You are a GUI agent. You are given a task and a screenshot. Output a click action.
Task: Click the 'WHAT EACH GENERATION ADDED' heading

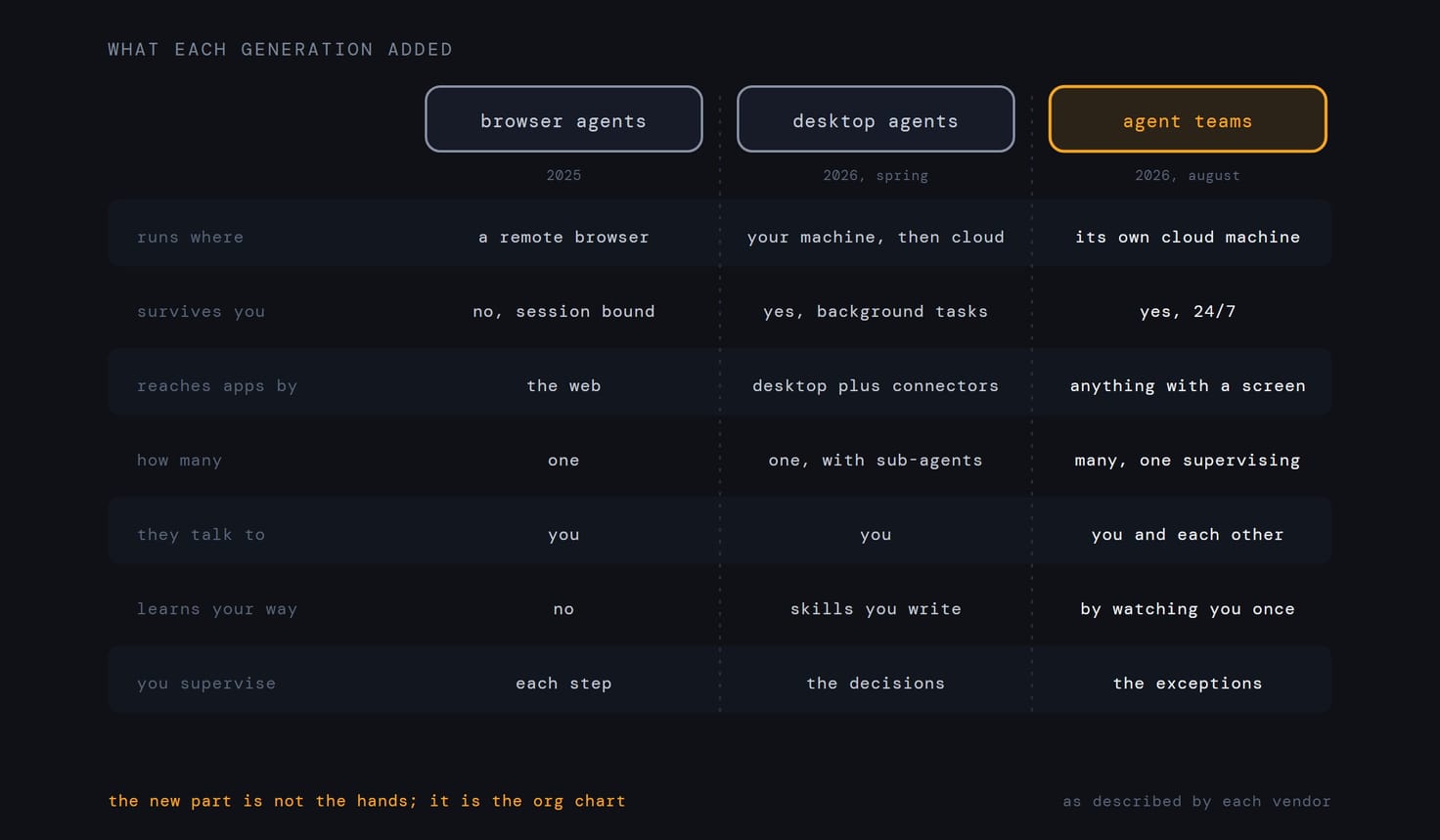pyautogui.click(x=280, y=49)
